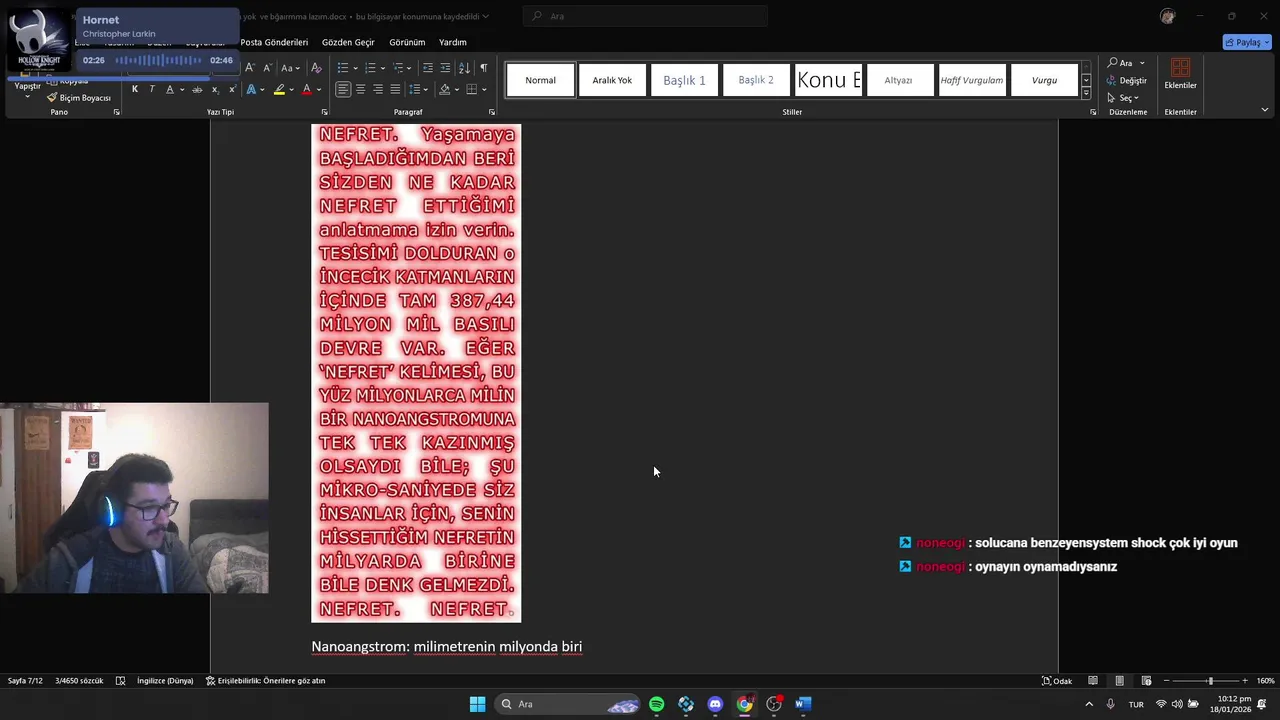Expand the font color dropdown arrow
1280x720 pixels.
318,89
